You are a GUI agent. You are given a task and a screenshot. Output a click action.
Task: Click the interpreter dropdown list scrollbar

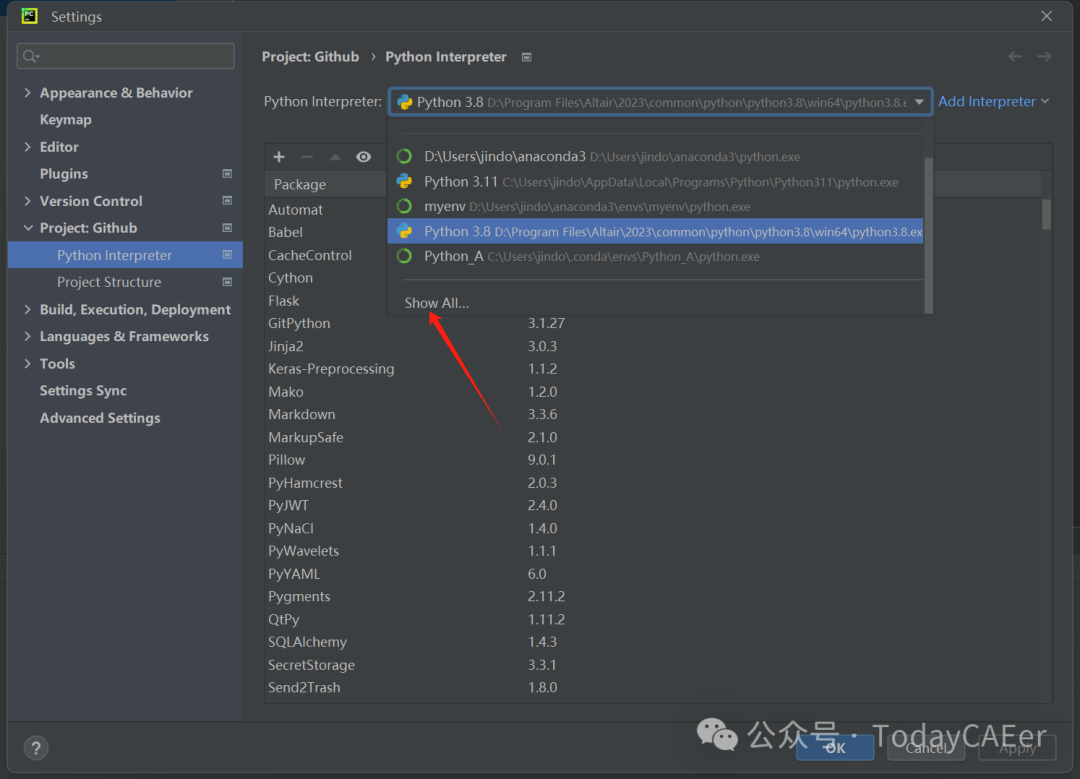coord(928,234)
